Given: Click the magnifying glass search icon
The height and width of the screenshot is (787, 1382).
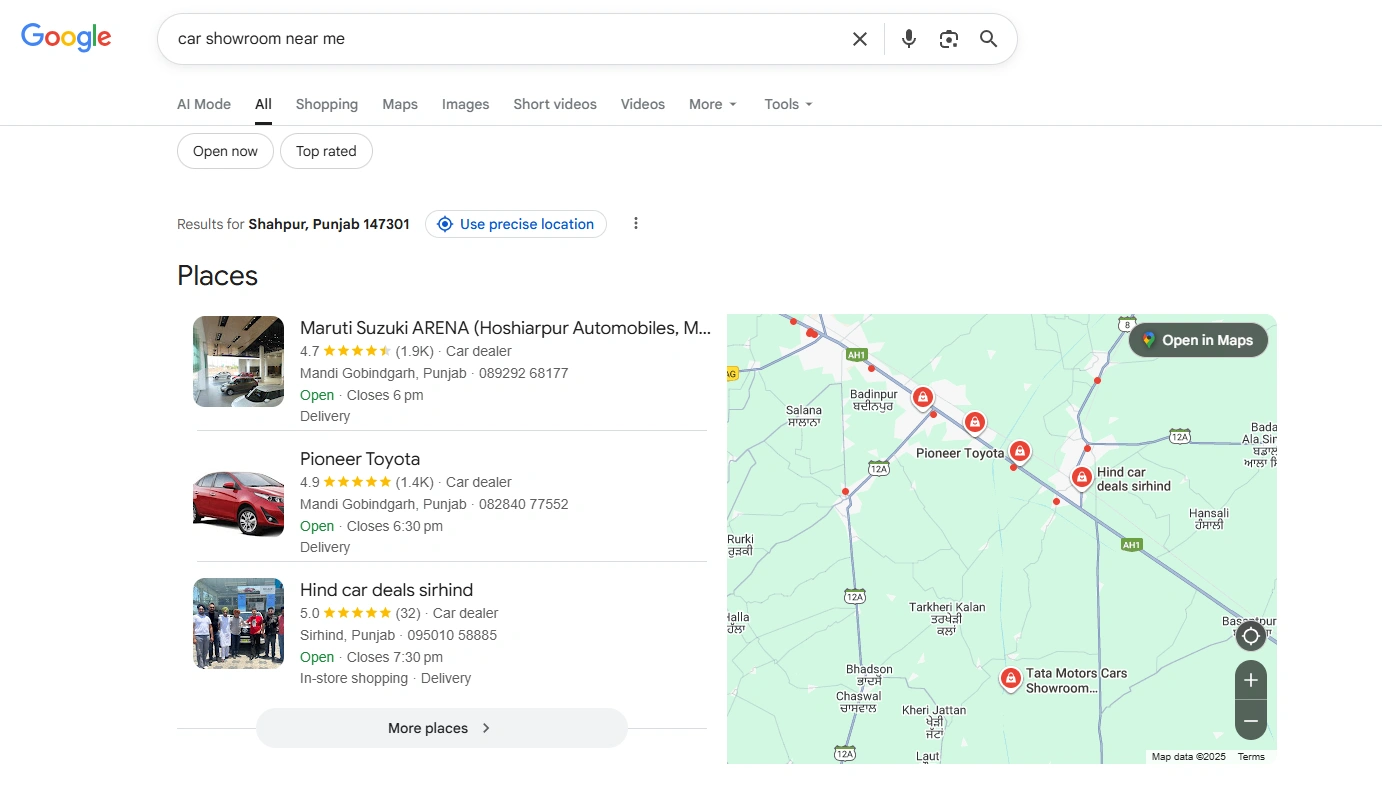Looking at the screenshot, I should 988,39.
